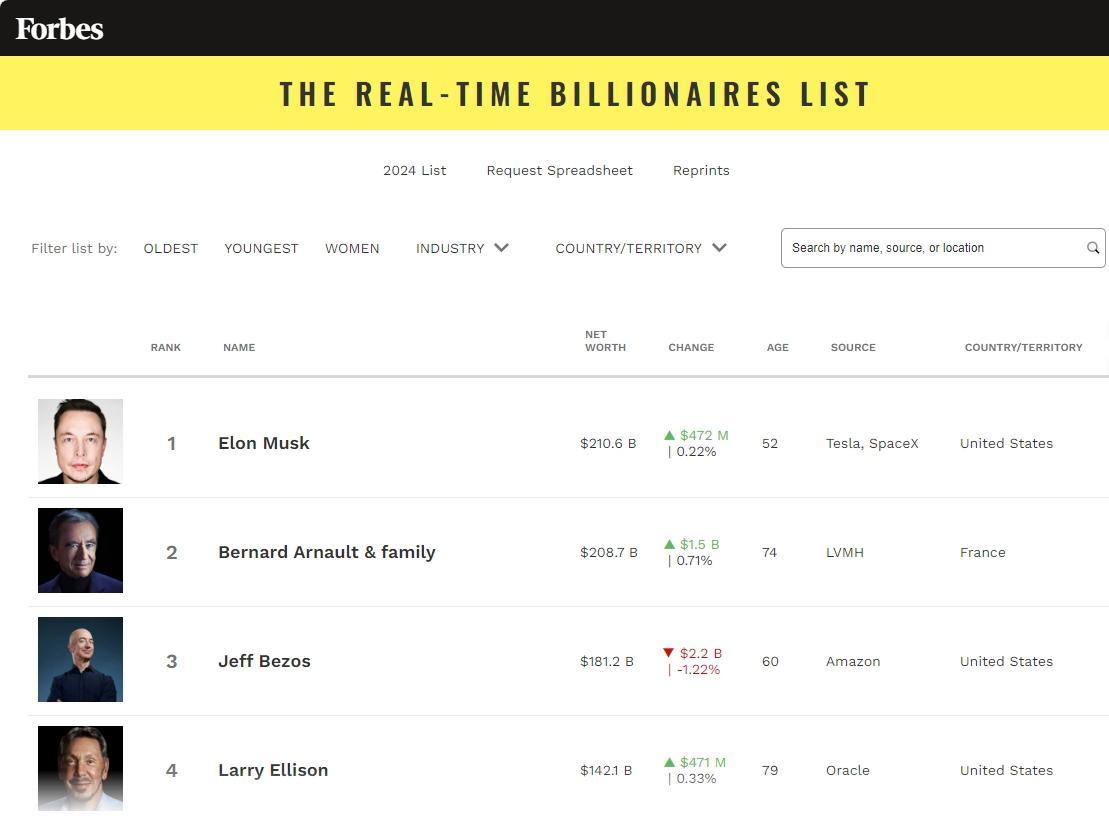The height and width of the screenshot is (837, 1109).
Task: Sort by Net Worth column header
Action: coord(605,341)
